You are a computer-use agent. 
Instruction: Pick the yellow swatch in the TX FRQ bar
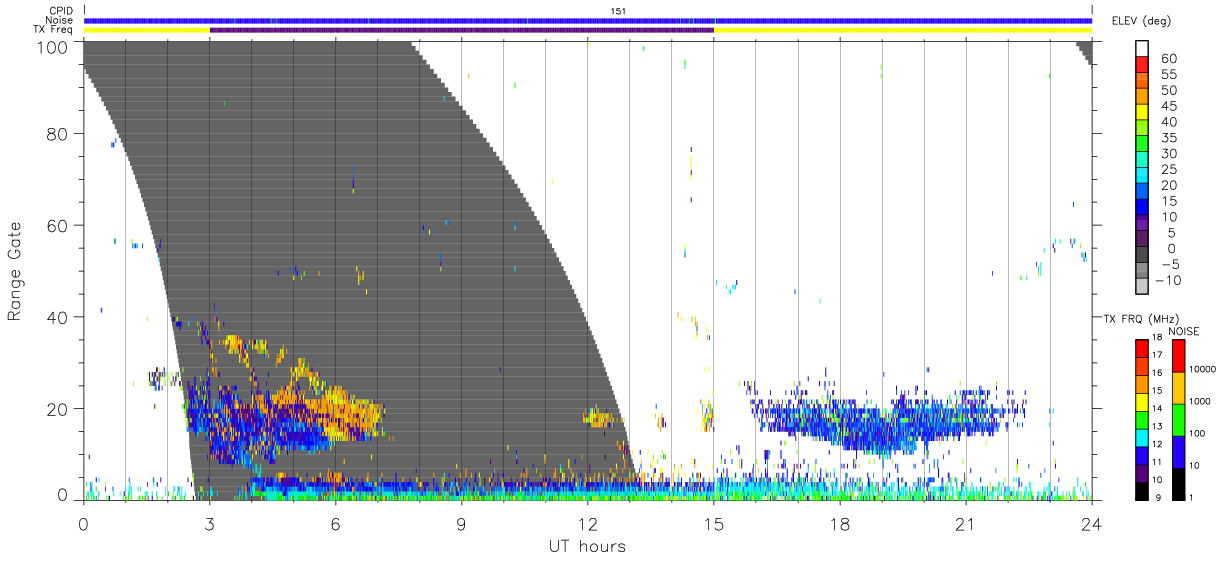(1142, 402)
